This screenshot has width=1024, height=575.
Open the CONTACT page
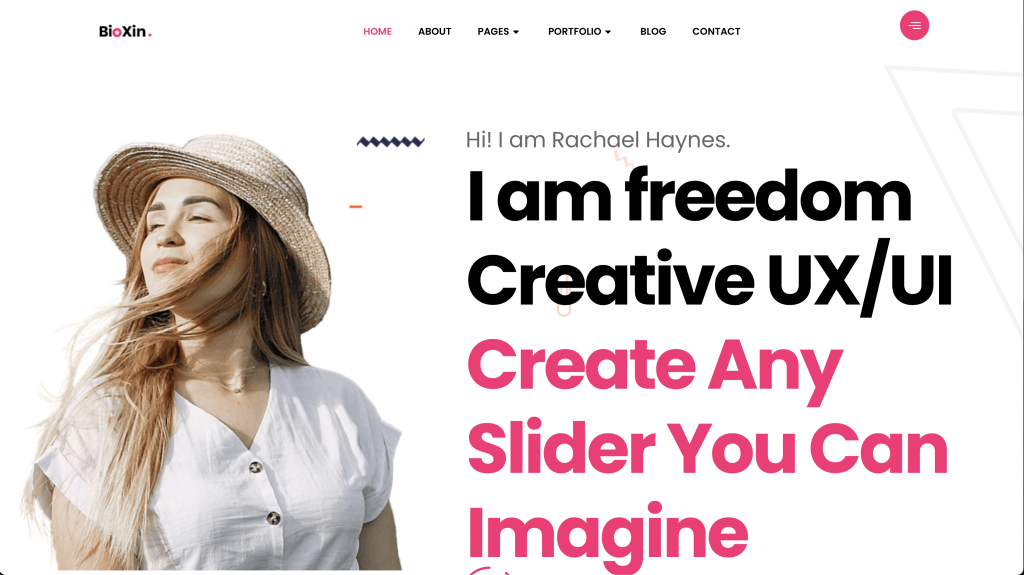(x=716, y=31)
